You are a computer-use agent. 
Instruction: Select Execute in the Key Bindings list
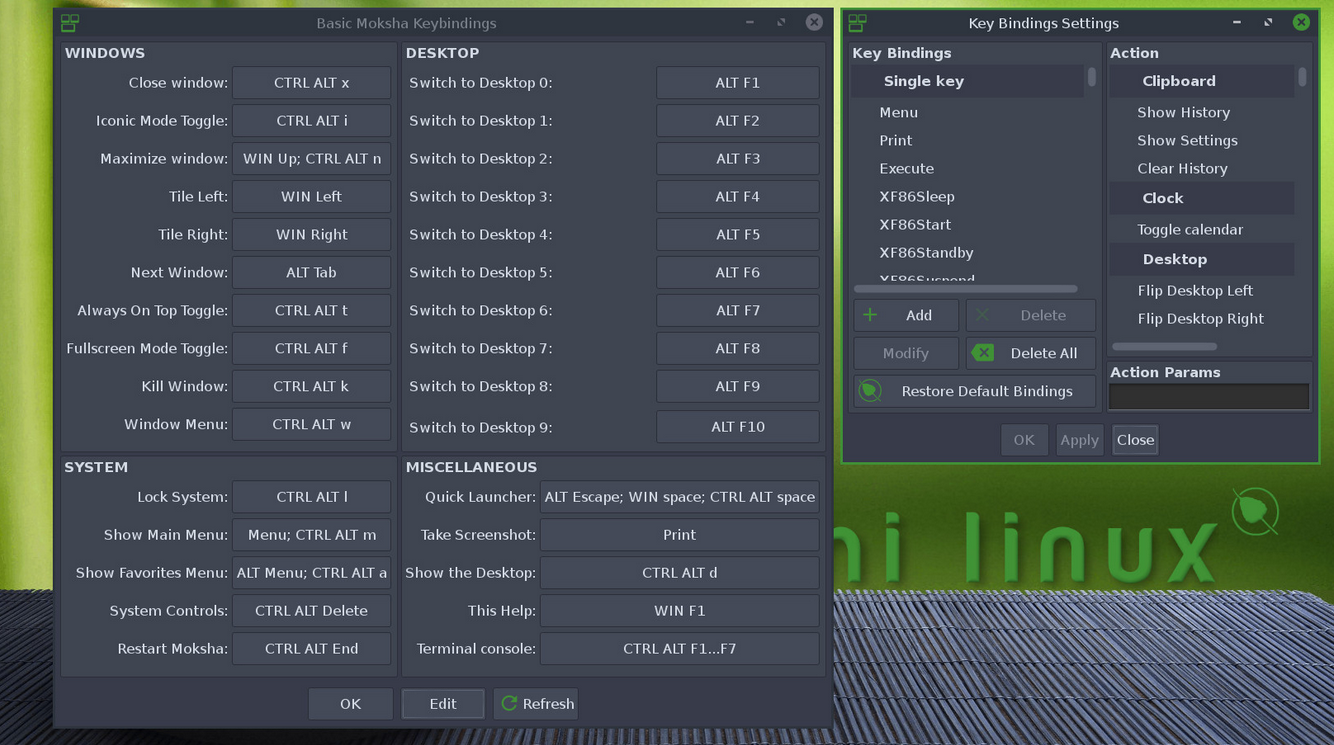point(967,169)
